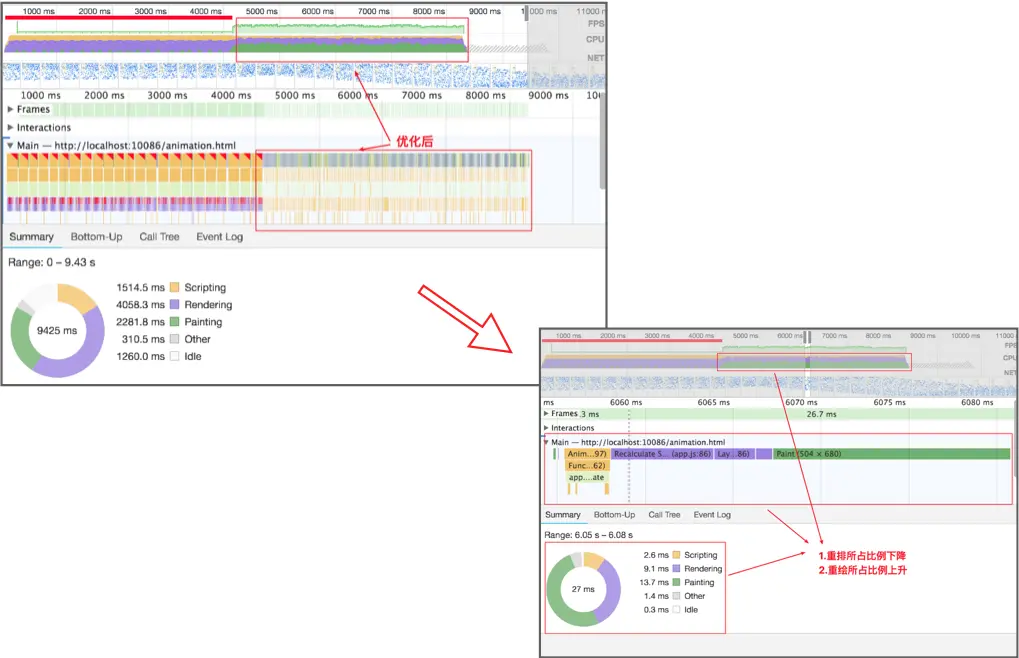Switch to Call Tree tab in the zoomed 6.05 s panel
Viewport: 1019px width, 658px height.
[x=664, y=514]
